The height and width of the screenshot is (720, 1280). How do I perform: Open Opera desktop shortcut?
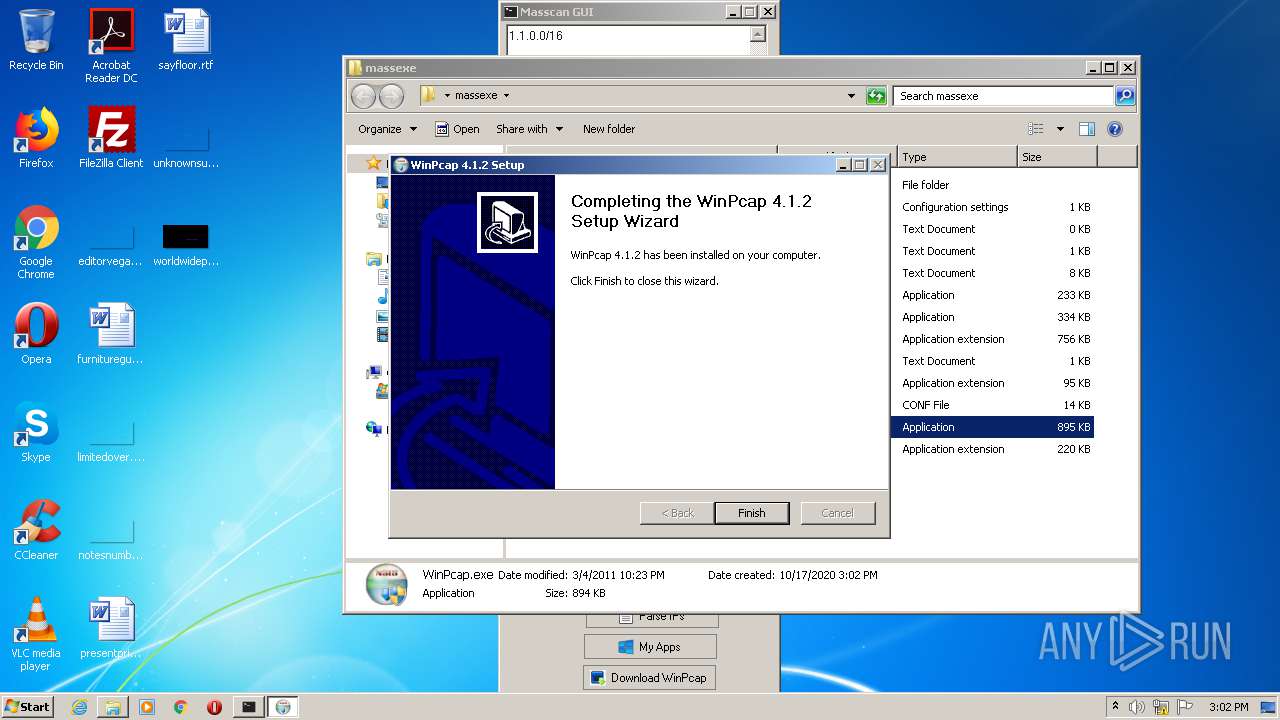pos(36,334)
